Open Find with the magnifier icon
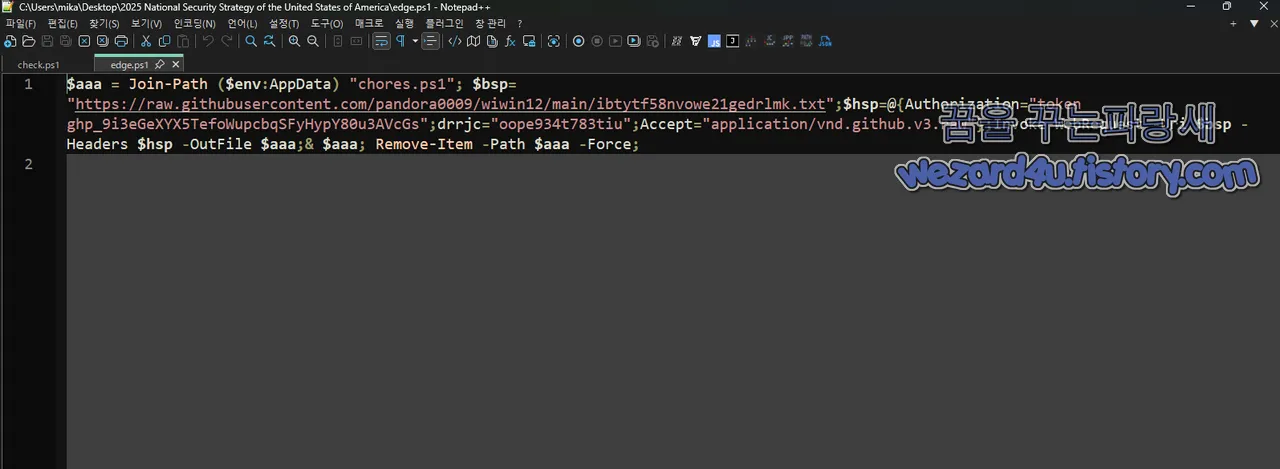Screen dimensions: 1280x469 click(251, 41)
